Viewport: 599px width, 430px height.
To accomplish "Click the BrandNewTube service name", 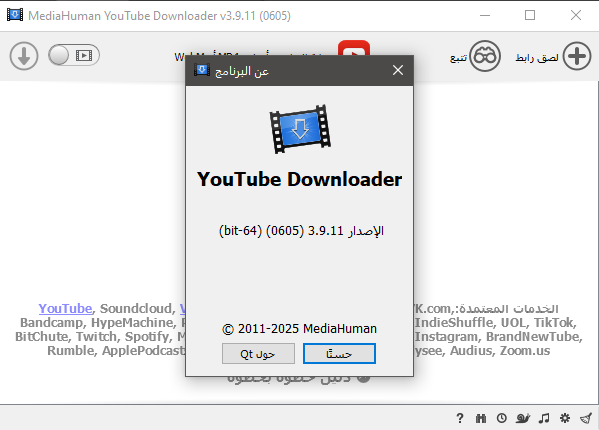I will coord(533,336).
